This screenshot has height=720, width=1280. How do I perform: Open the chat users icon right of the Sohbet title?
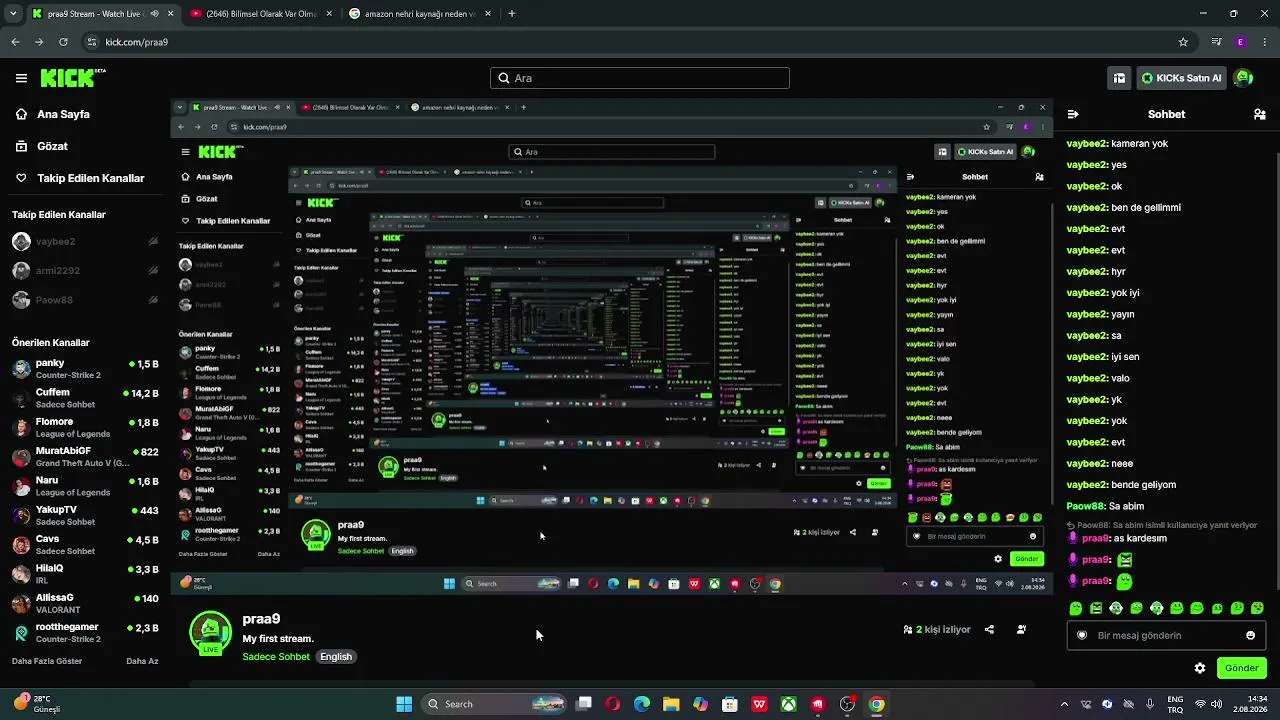(1259, 114)
